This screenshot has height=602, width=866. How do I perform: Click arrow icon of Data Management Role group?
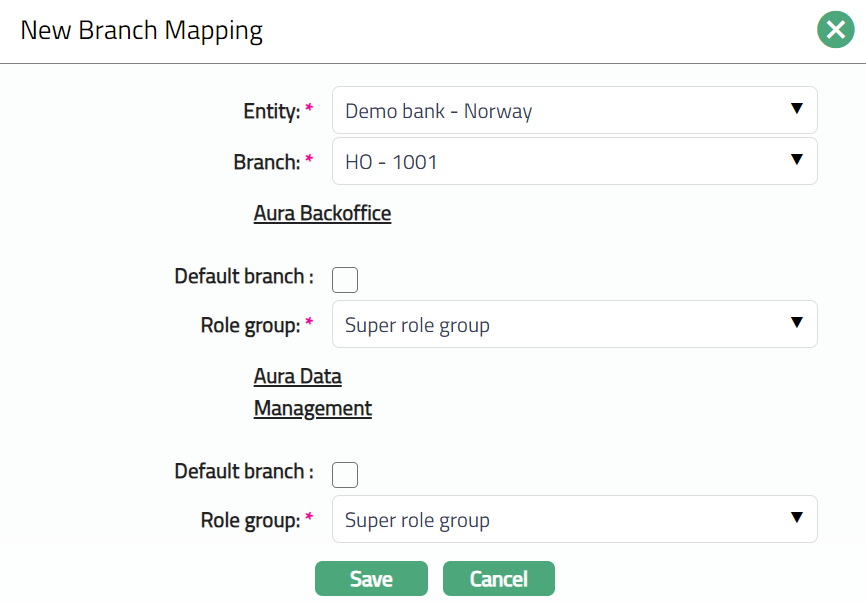pyautogui.click(x=796, y=518)
